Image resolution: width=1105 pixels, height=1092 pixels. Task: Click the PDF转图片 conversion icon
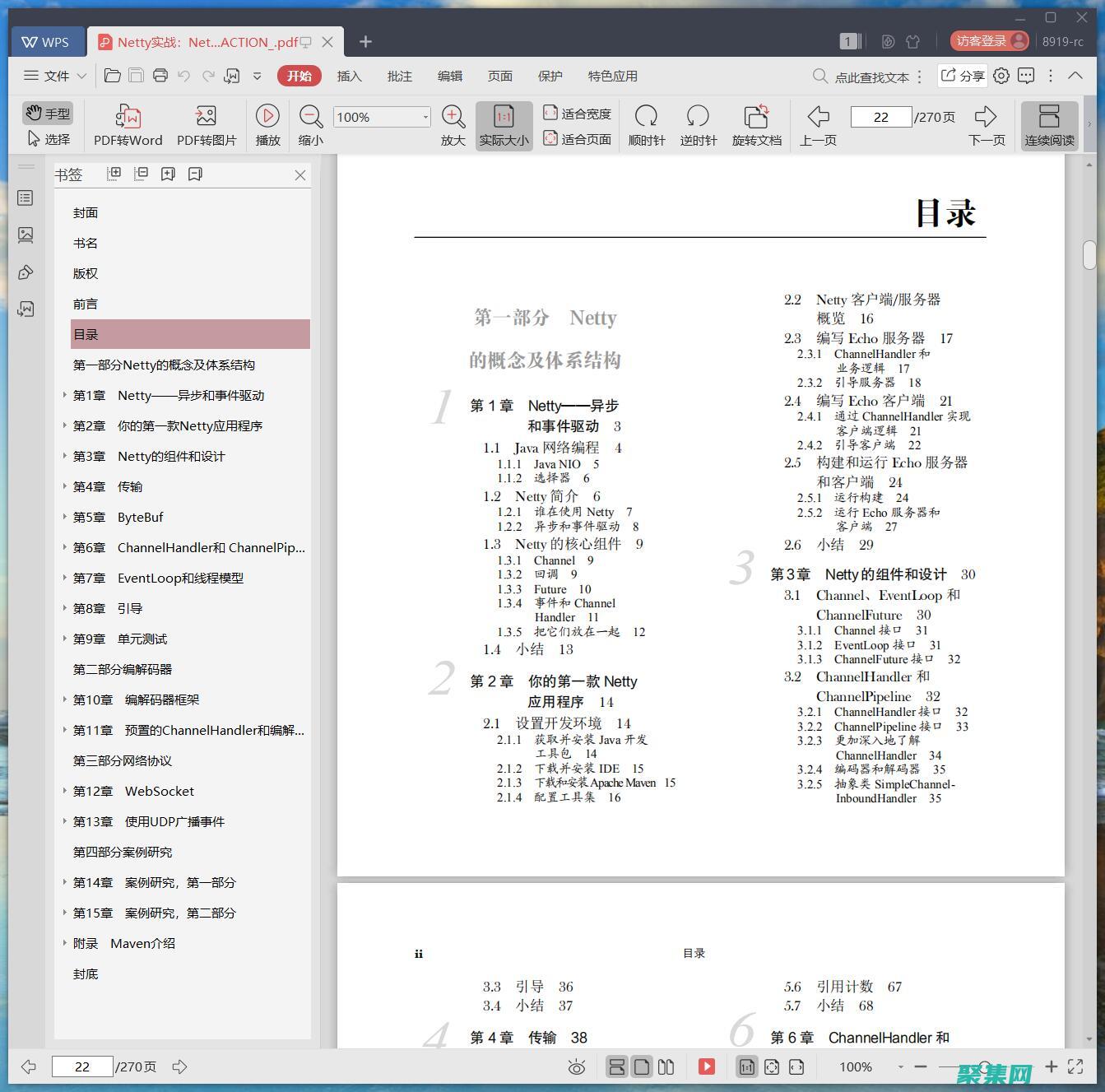[x=206, y=116]
